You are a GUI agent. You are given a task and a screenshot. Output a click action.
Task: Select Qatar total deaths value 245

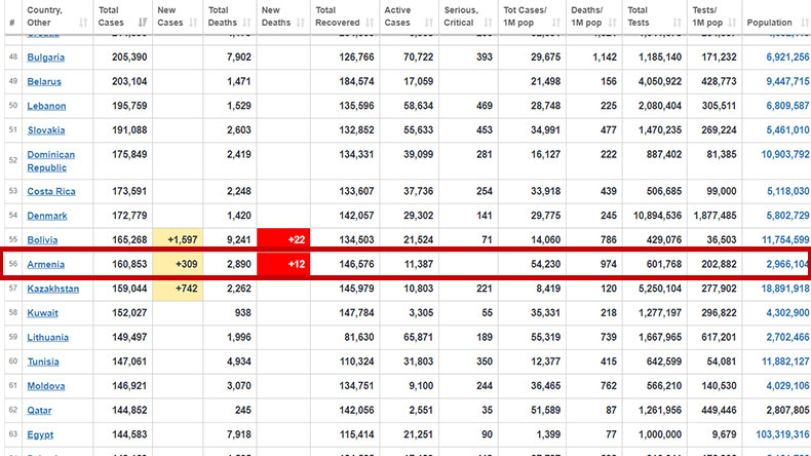pyautogui.click(x=243, y=409)
